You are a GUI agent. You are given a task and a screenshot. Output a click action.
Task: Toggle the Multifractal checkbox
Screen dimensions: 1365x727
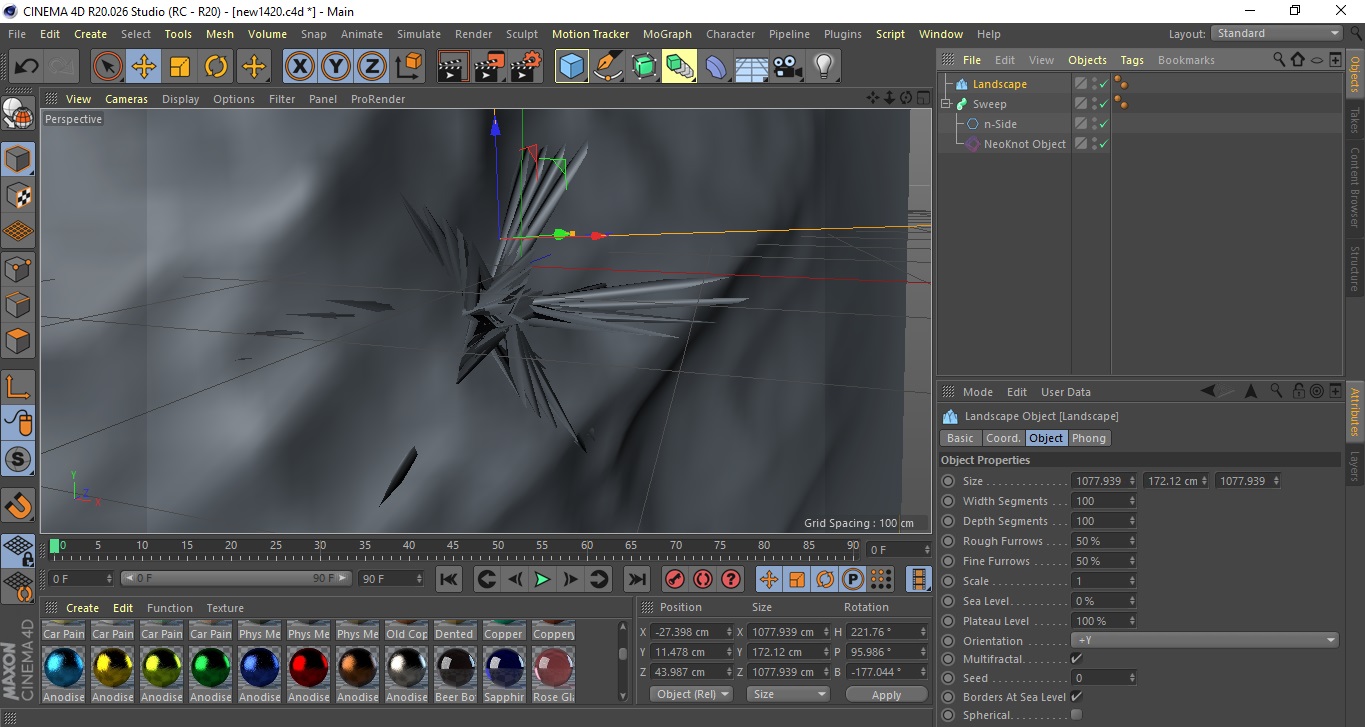[x=1076, y=659]
